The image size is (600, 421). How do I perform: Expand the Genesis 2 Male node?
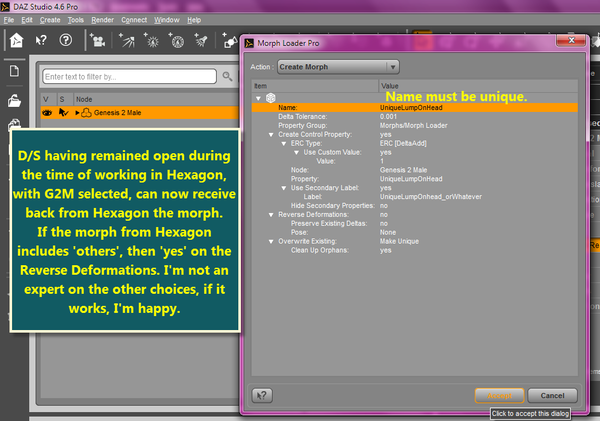click(77, 113)
